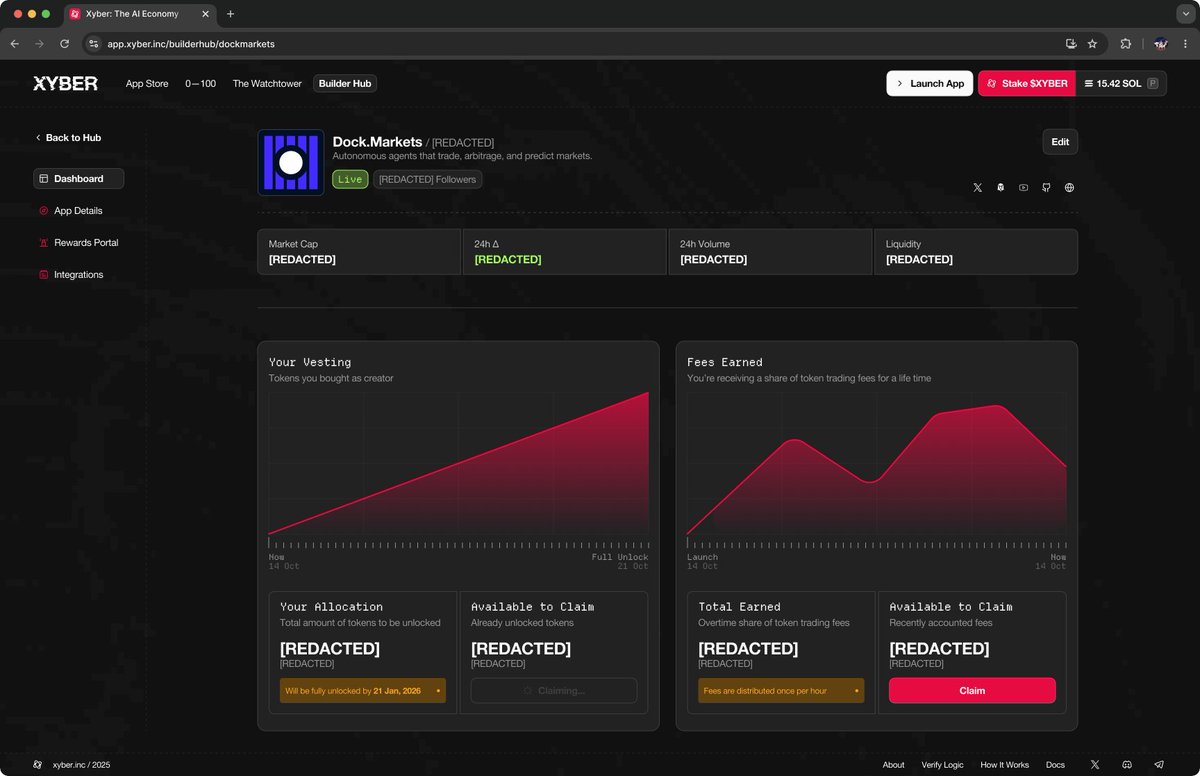The height and width of the screenshot is (776, 1200).
Task: Open the browser profile avatar
Action: tap(1160, 44)
